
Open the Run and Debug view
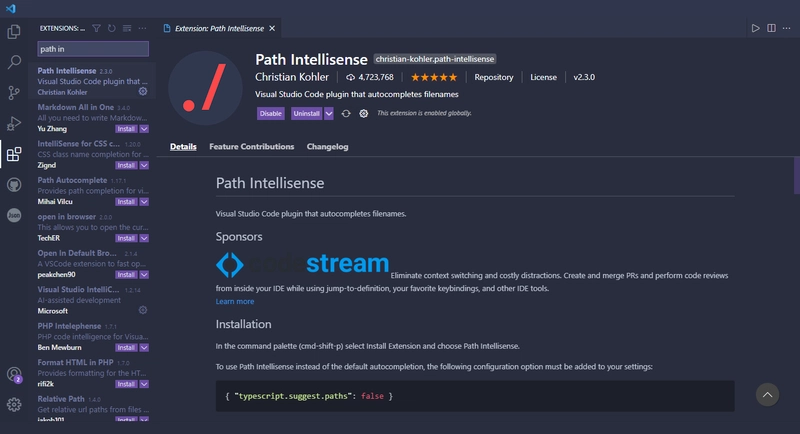tap(14, 123)
